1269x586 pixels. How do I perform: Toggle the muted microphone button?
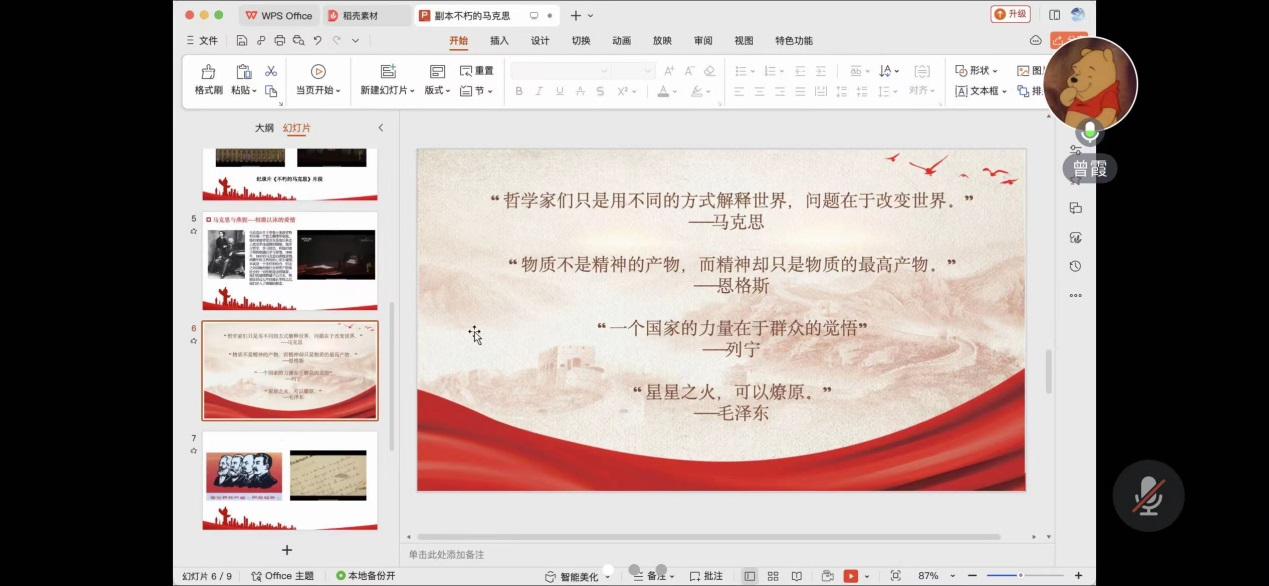click(1148, 496)
